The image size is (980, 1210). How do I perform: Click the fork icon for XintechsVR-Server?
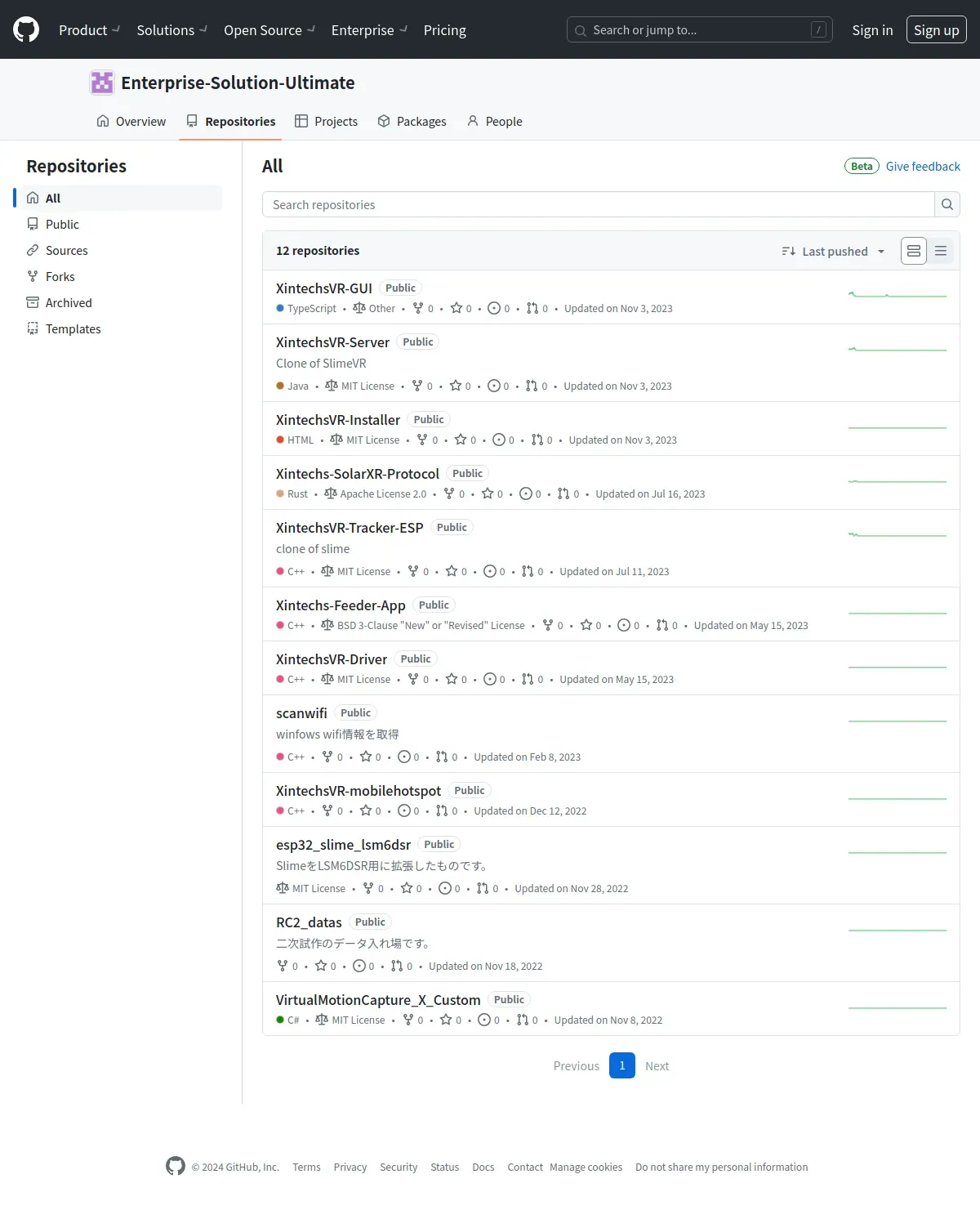tap(417, 386)
